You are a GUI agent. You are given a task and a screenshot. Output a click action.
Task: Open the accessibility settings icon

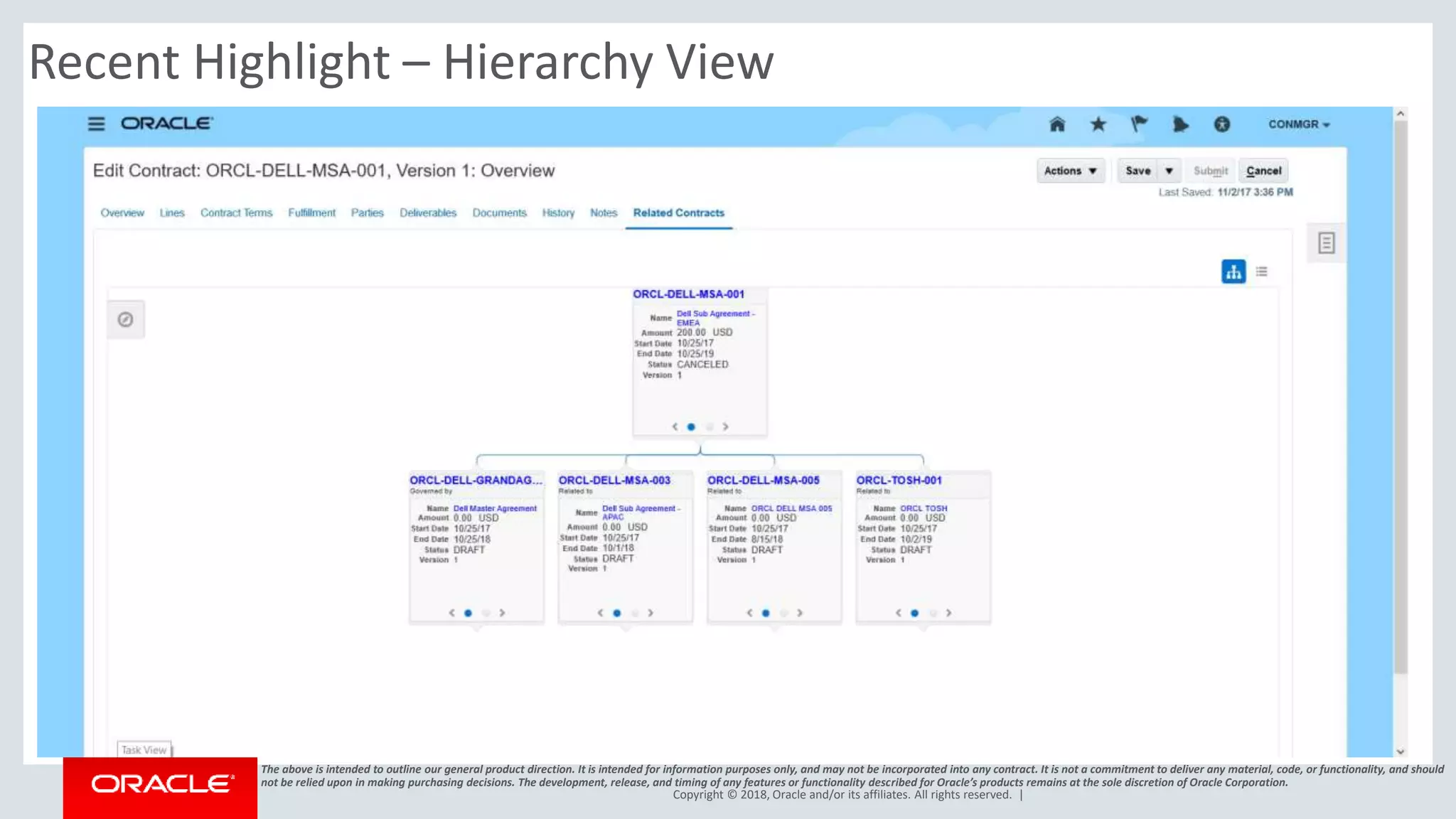click(1221, 124)
